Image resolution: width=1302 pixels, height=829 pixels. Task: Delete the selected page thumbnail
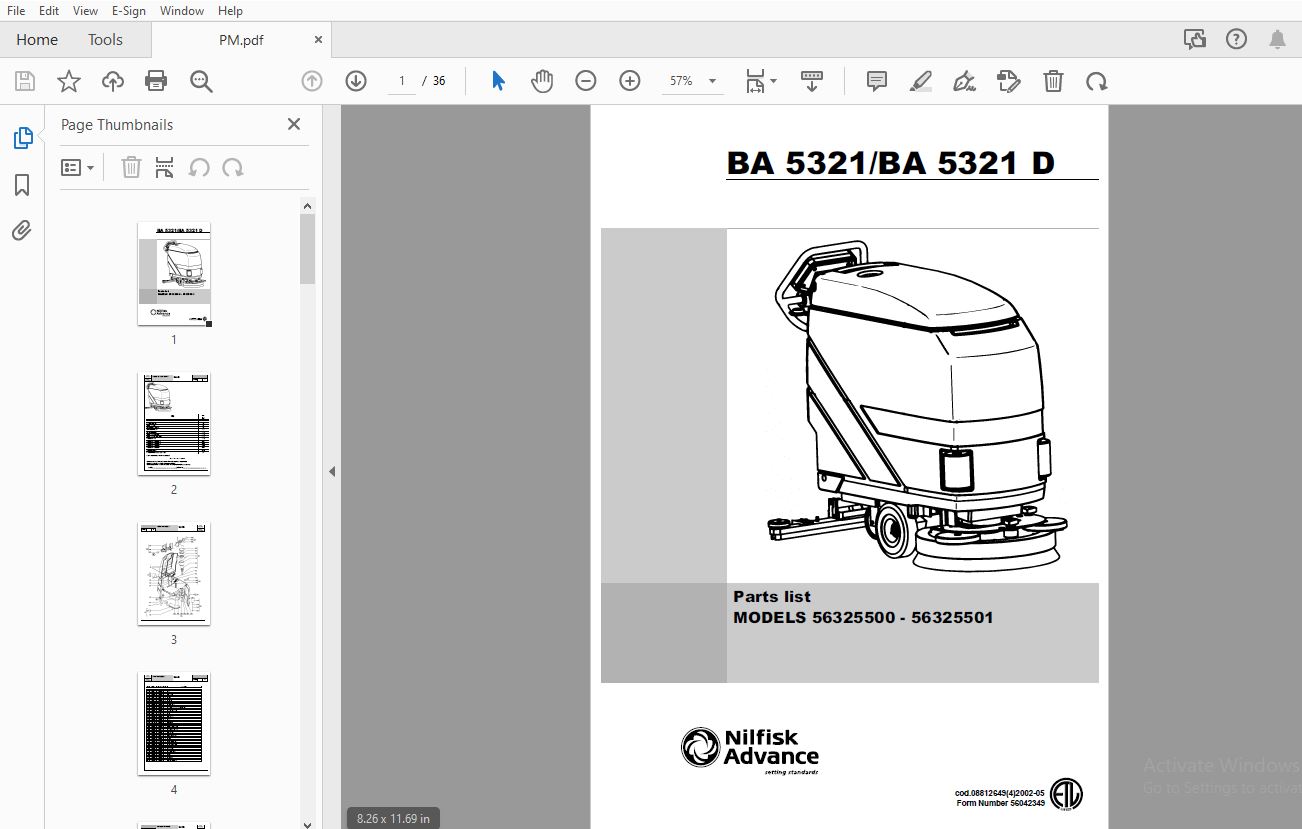131,167
